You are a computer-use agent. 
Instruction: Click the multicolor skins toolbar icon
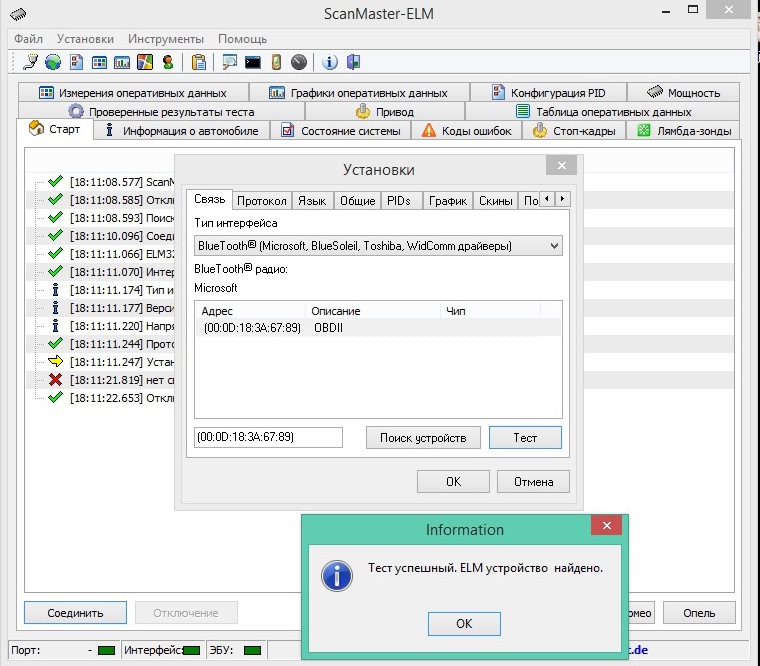(x=145, y=62)
